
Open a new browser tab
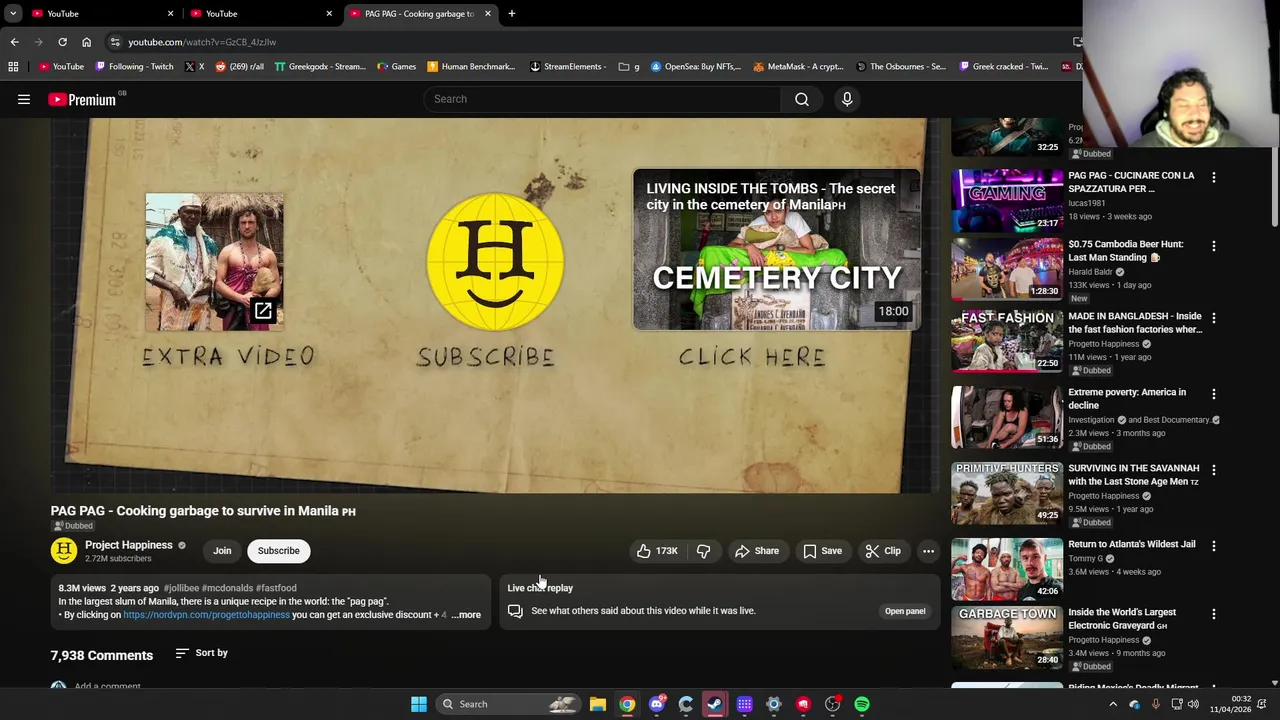pyautogui.click(x=511, y=14)
